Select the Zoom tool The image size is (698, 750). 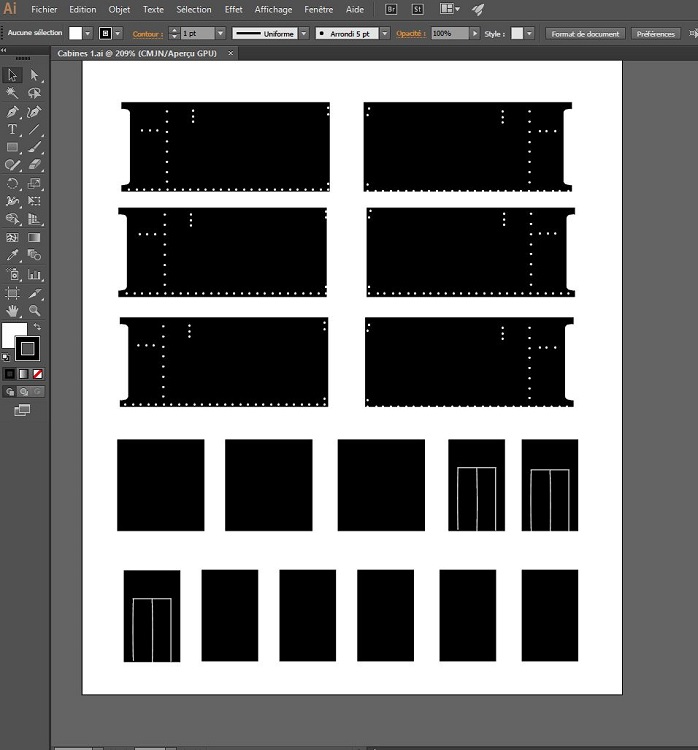35,311
